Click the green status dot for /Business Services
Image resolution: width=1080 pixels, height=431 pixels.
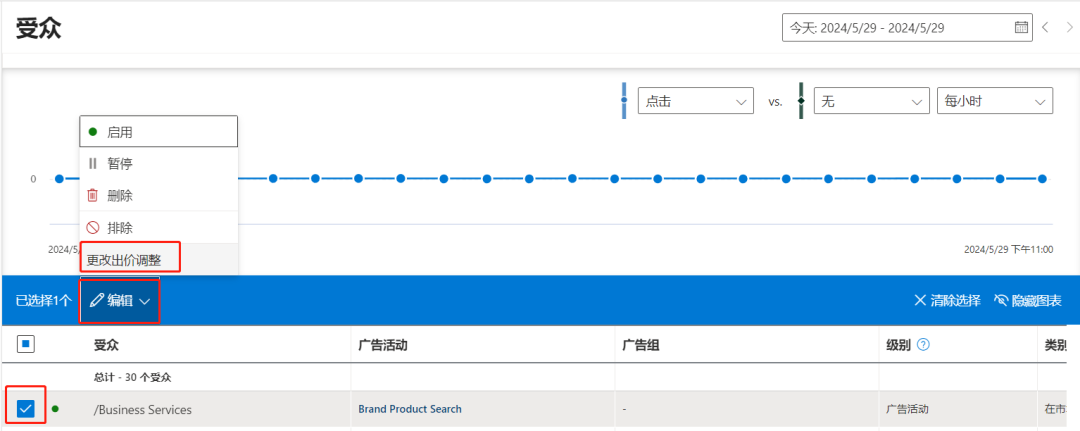(55, 409)
